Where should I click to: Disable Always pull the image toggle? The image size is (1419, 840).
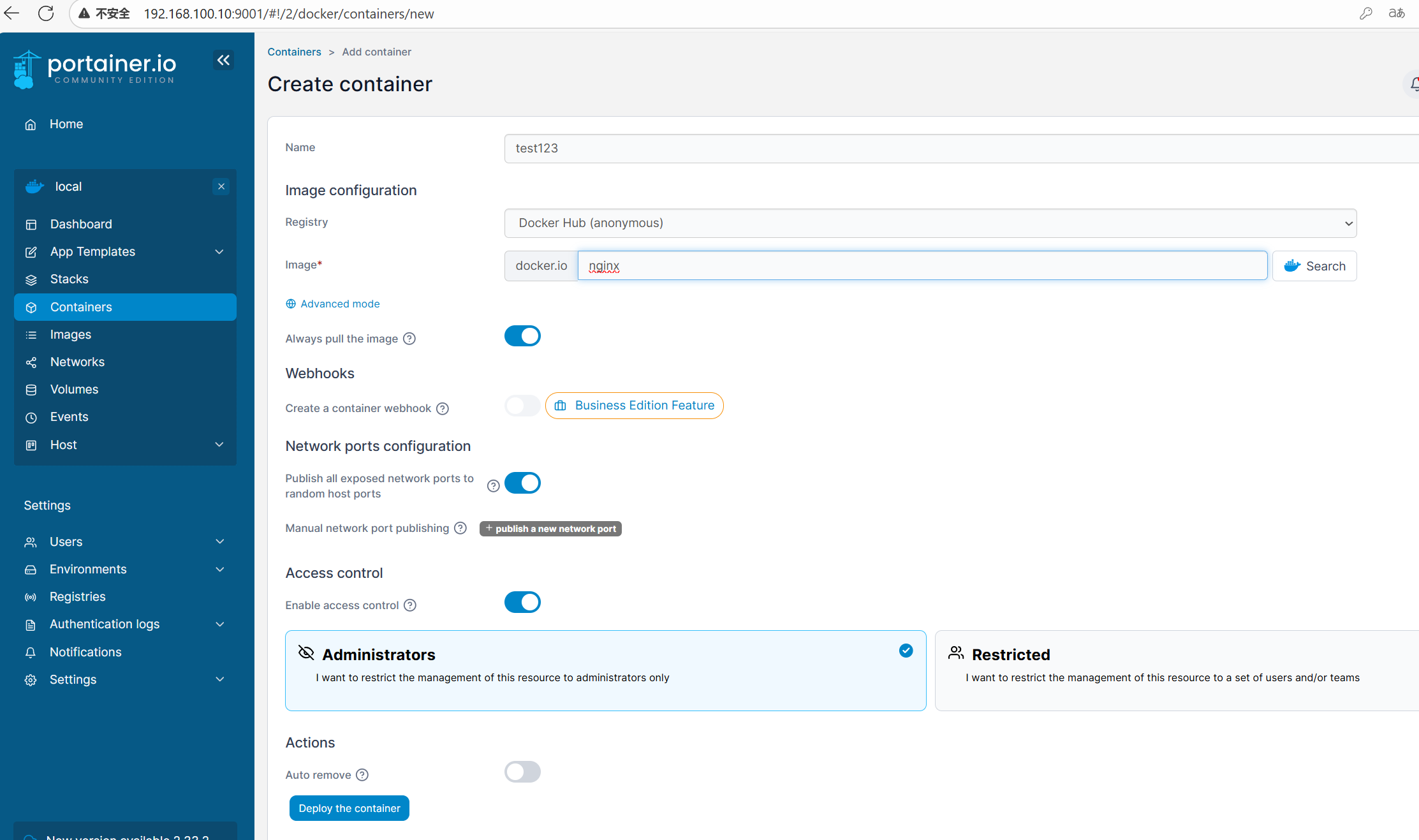click(522, 336)
